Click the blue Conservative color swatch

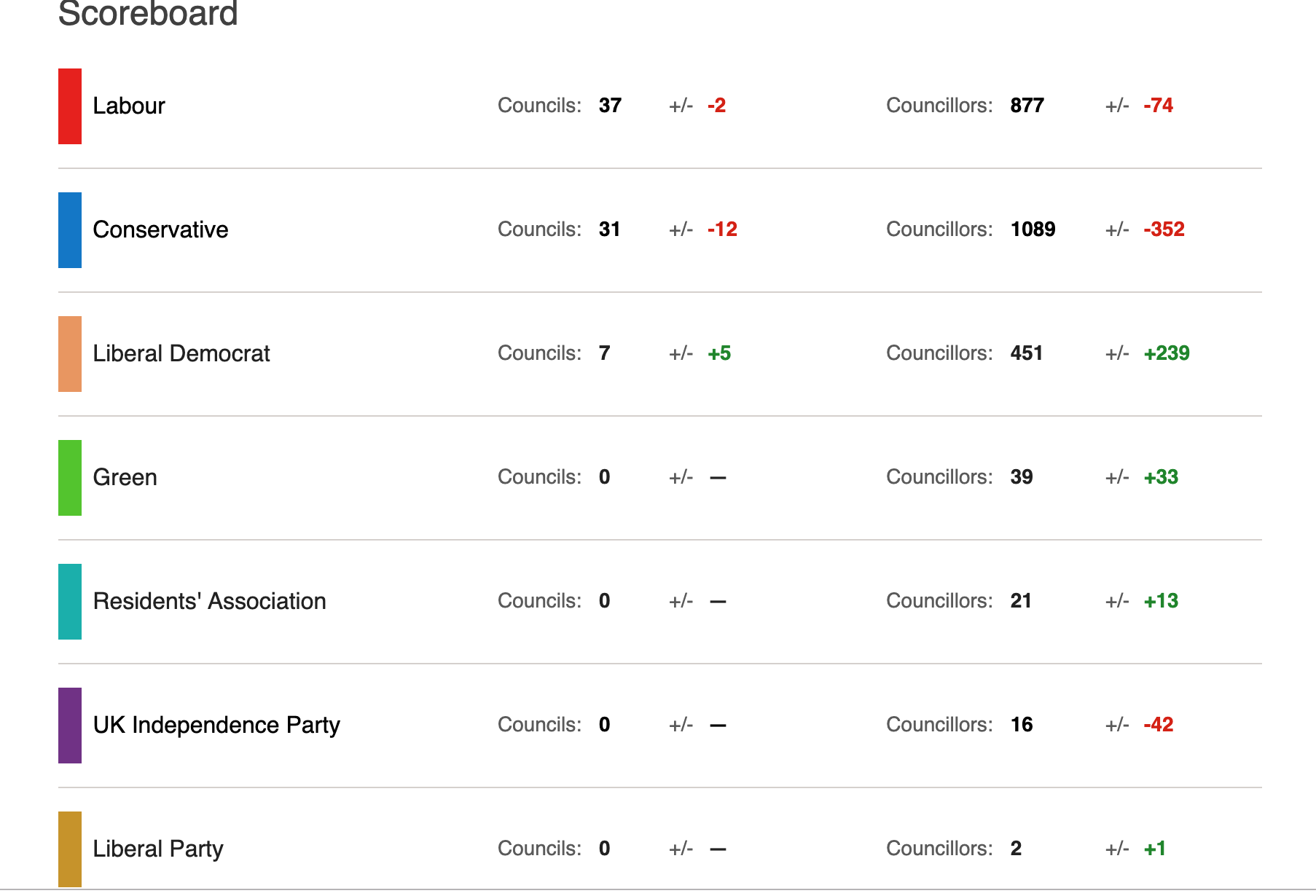click(x=70, y=230)
